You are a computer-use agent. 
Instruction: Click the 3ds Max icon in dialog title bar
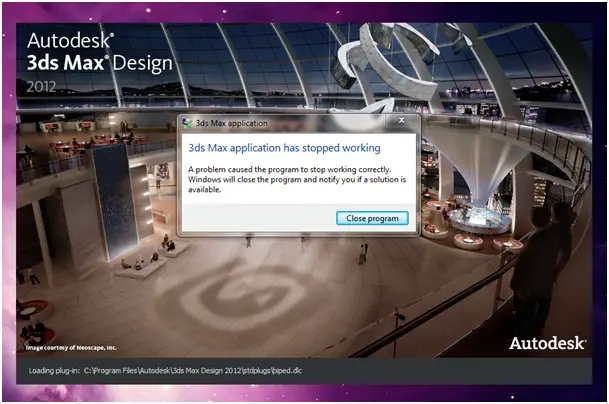(187, 123)
